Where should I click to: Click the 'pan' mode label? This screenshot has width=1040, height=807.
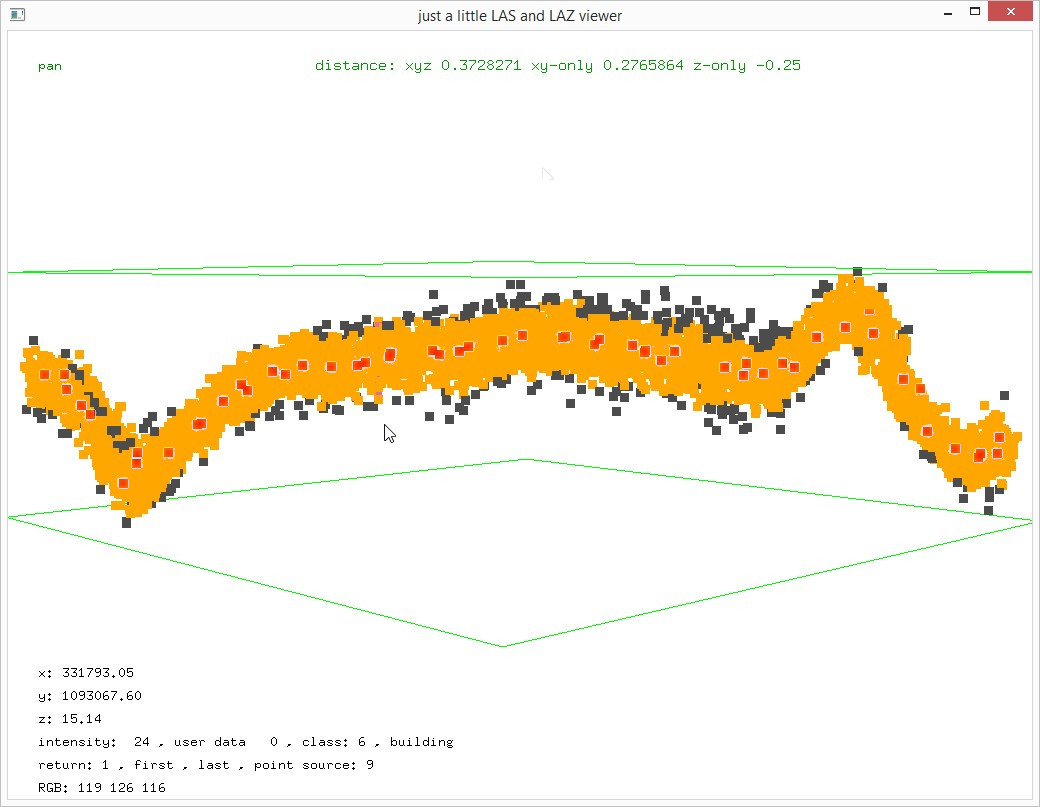50,66
